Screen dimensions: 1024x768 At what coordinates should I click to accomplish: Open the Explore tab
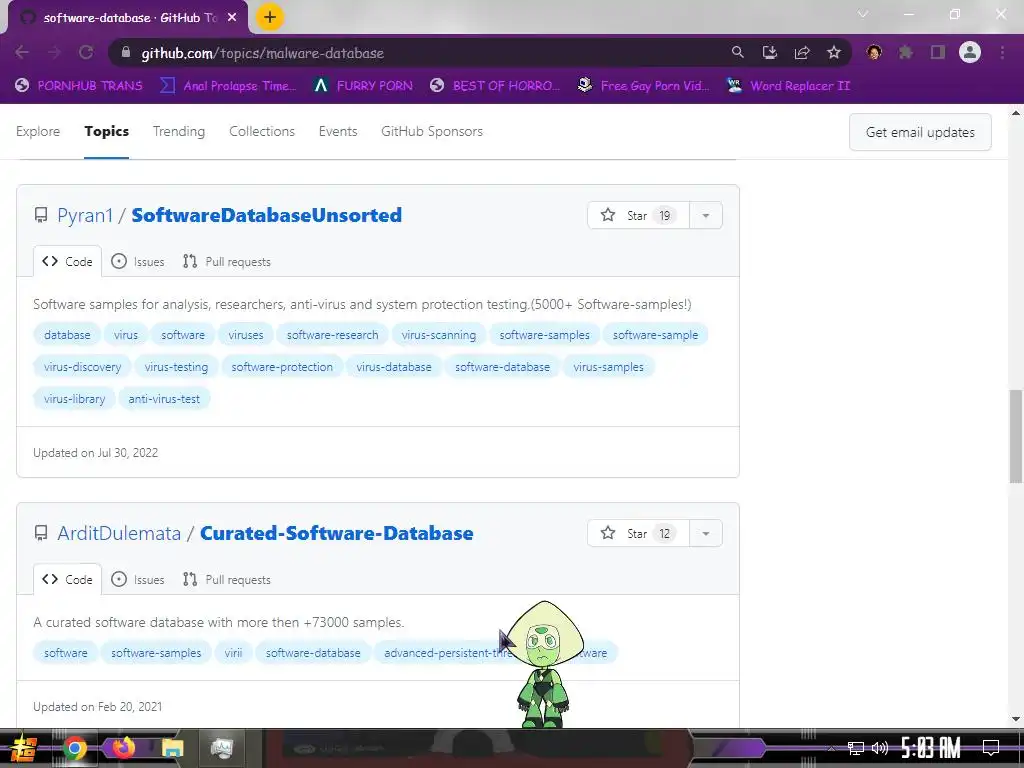tap(38, 131)
